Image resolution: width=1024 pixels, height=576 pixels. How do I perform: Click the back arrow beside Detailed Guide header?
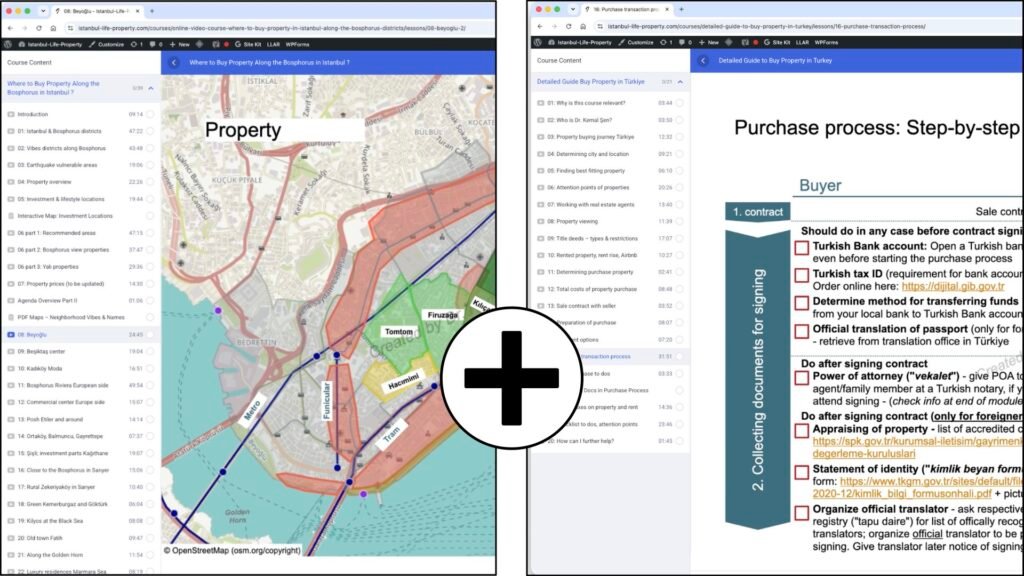(x=703, y=61)
